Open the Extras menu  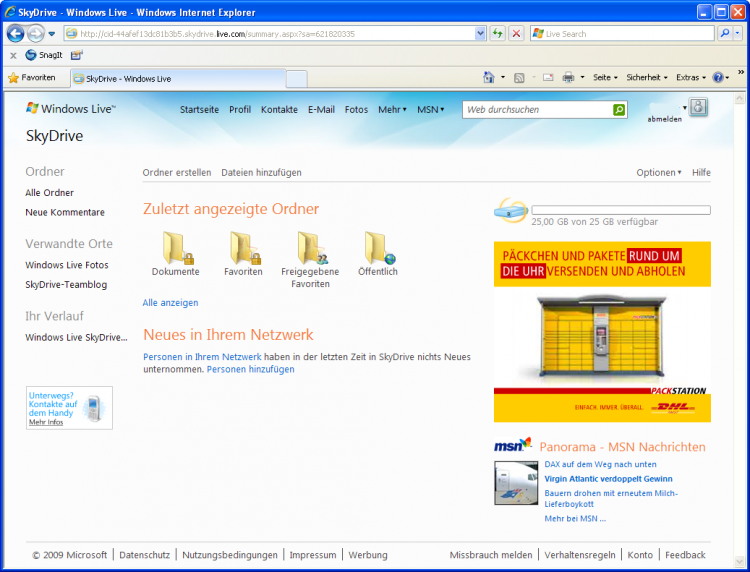(690, 77)
